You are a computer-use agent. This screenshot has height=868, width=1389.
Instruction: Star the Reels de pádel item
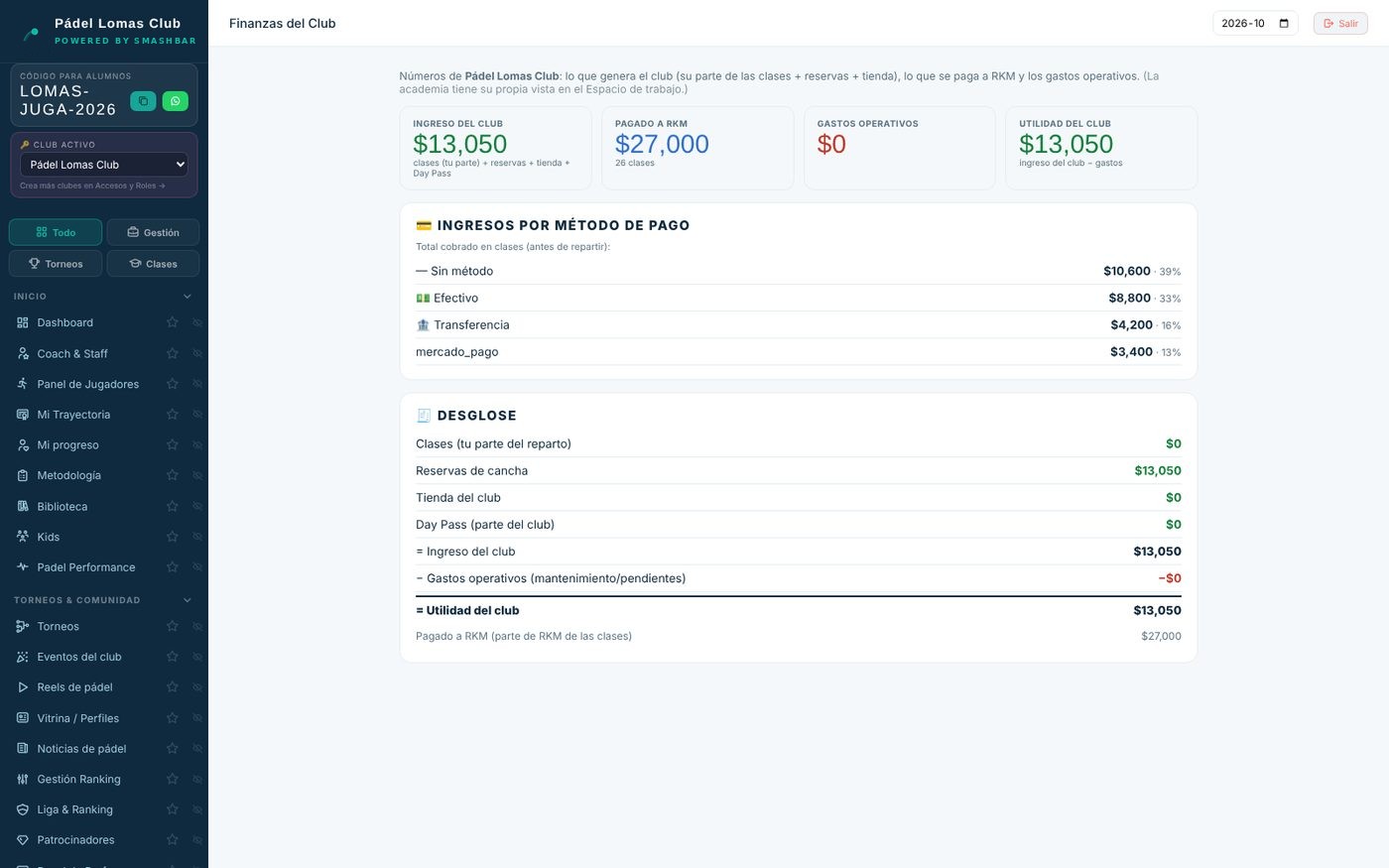point(173,687)
